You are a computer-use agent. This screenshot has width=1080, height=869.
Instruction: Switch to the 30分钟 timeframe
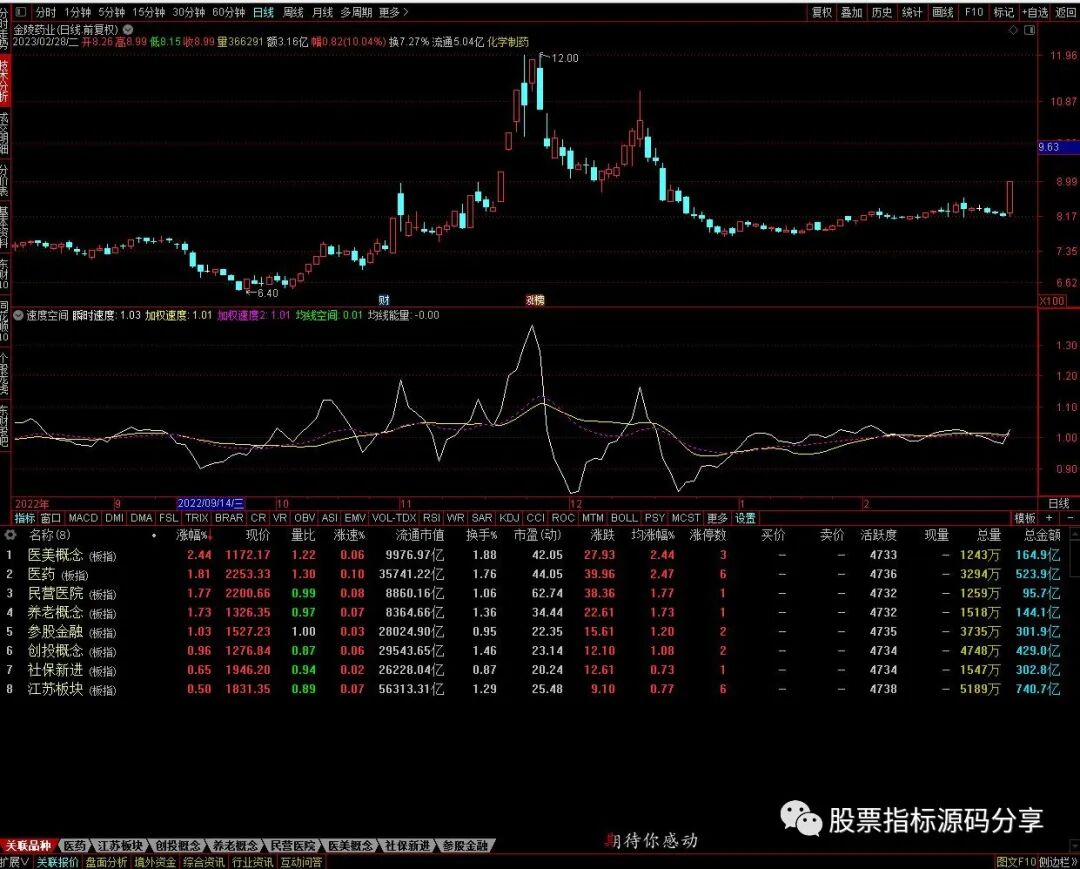(x=188, y=12)
